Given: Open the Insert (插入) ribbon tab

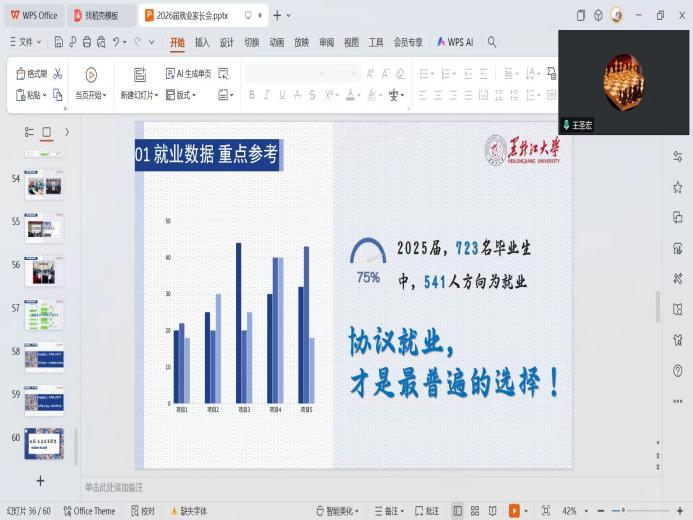Looking at the screenshot, I should pos(202,42).
